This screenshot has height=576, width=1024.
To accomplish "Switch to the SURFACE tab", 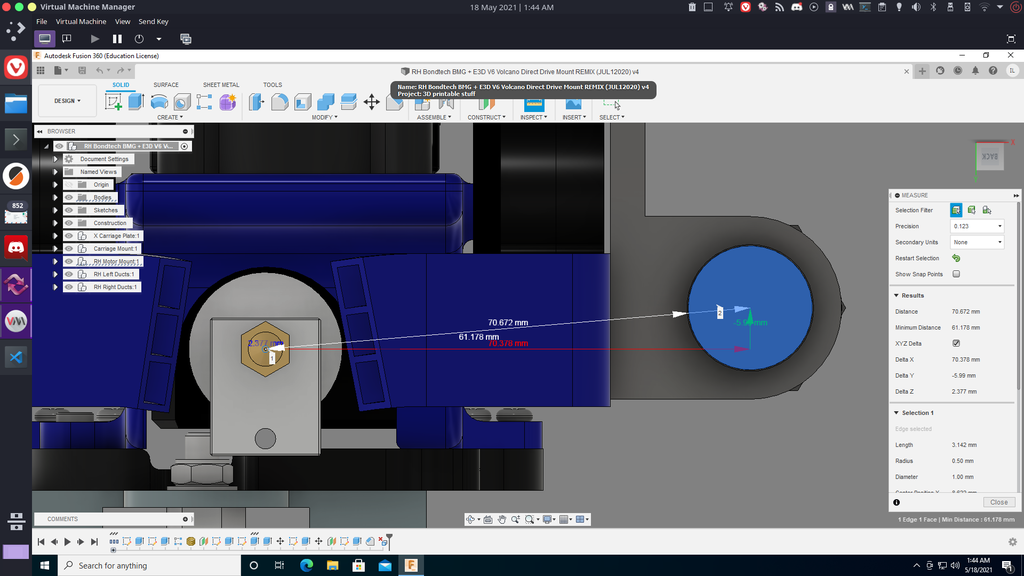I will click(166, 85).
